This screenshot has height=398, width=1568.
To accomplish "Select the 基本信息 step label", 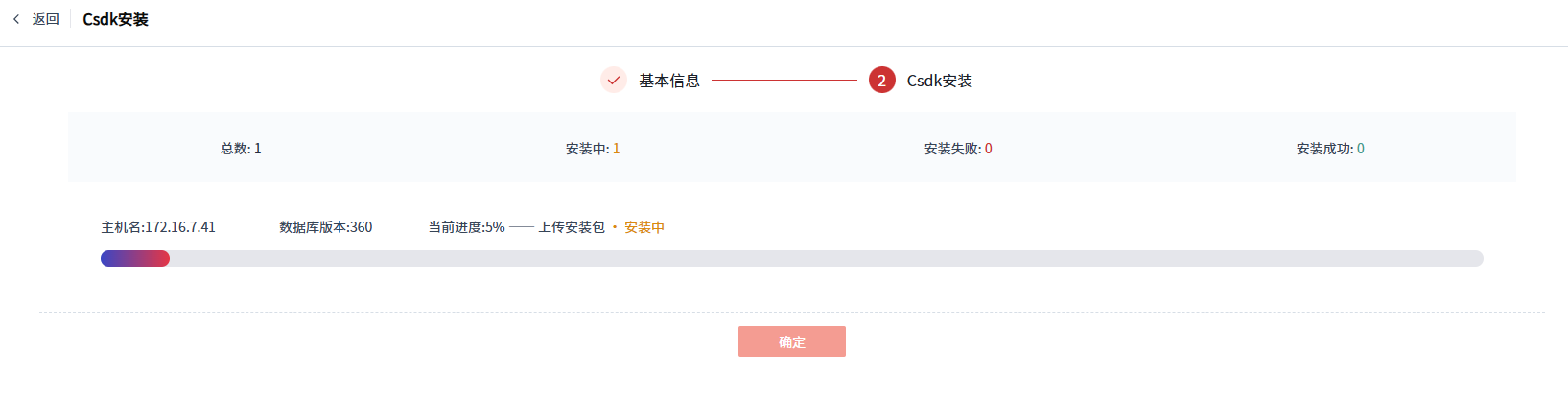I will 669,81.
